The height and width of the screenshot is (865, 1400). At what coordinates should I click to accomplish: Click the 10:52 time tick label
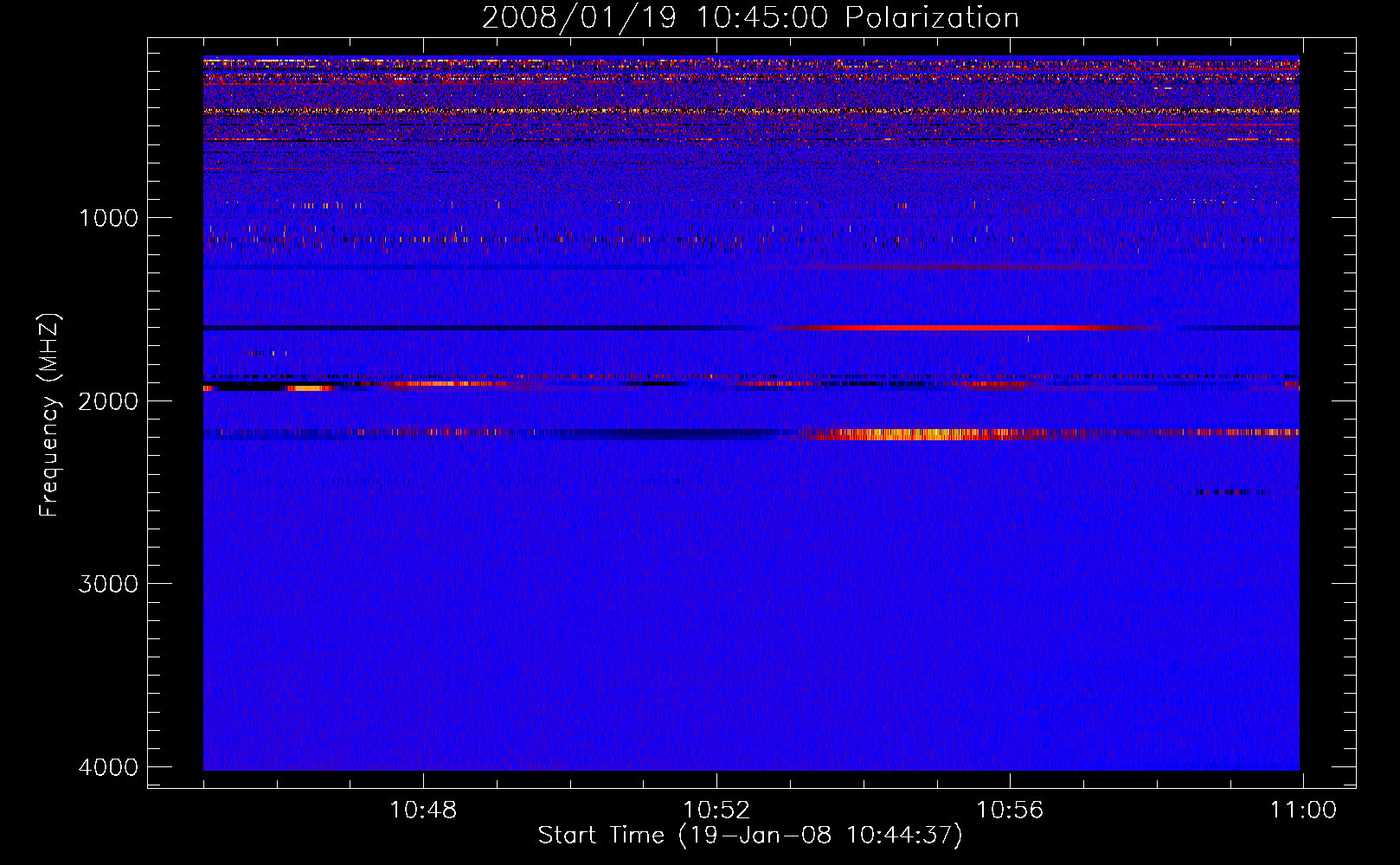point(716,811)
